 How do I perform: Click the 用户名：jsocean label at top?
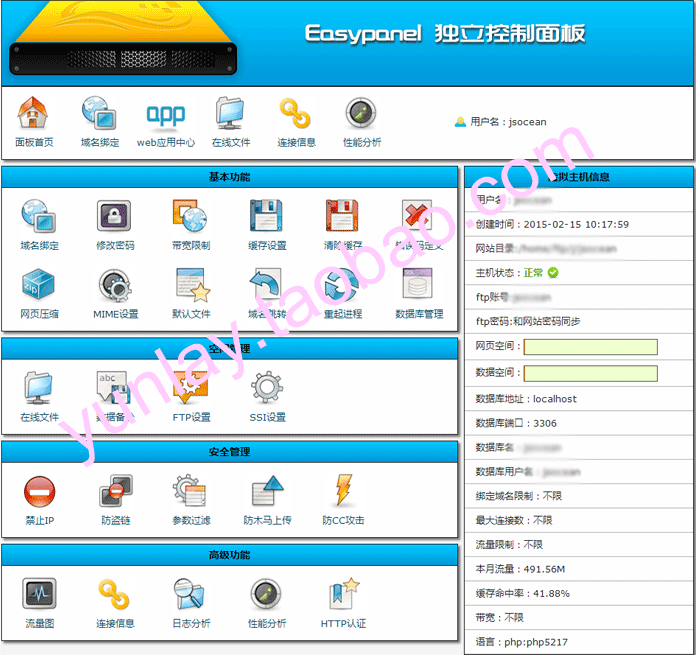pyautogui.click(x=508, y=122)
